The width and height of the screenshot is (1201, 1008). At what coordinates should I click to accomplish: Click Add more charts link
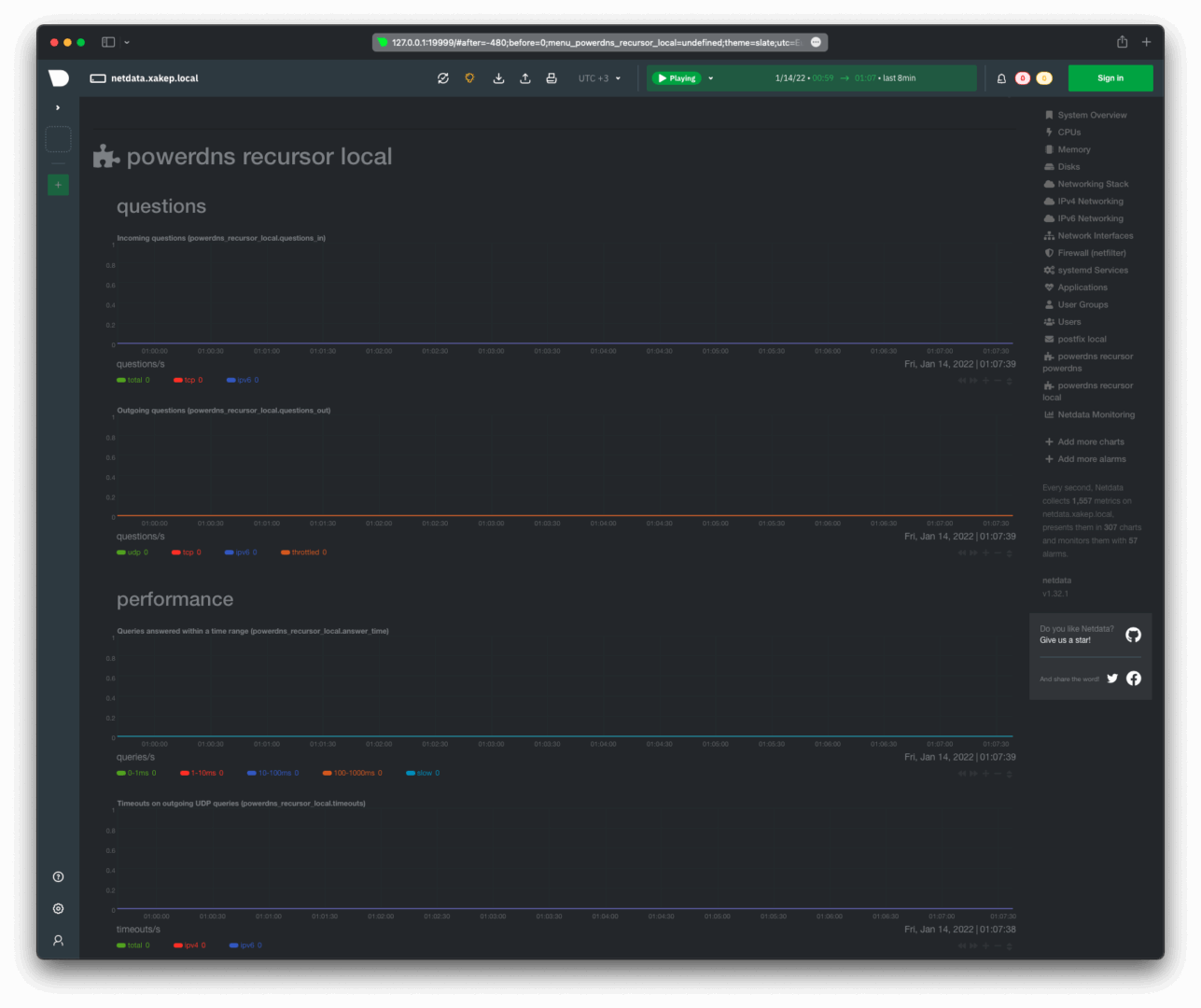[x=1084, y=442]
